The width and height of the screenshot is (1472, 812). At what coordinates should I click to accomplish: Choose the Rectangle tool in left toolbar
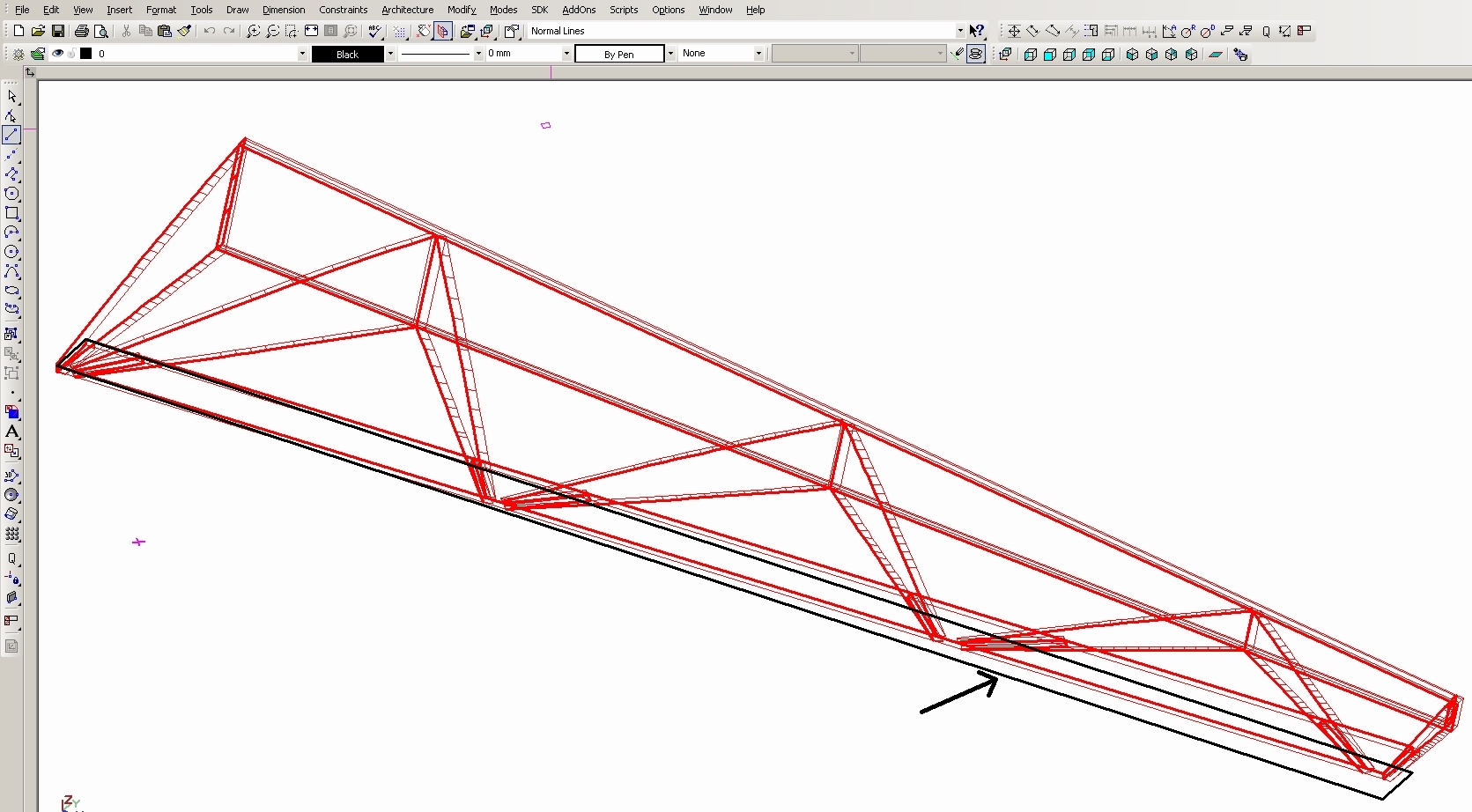click(11, 213)
